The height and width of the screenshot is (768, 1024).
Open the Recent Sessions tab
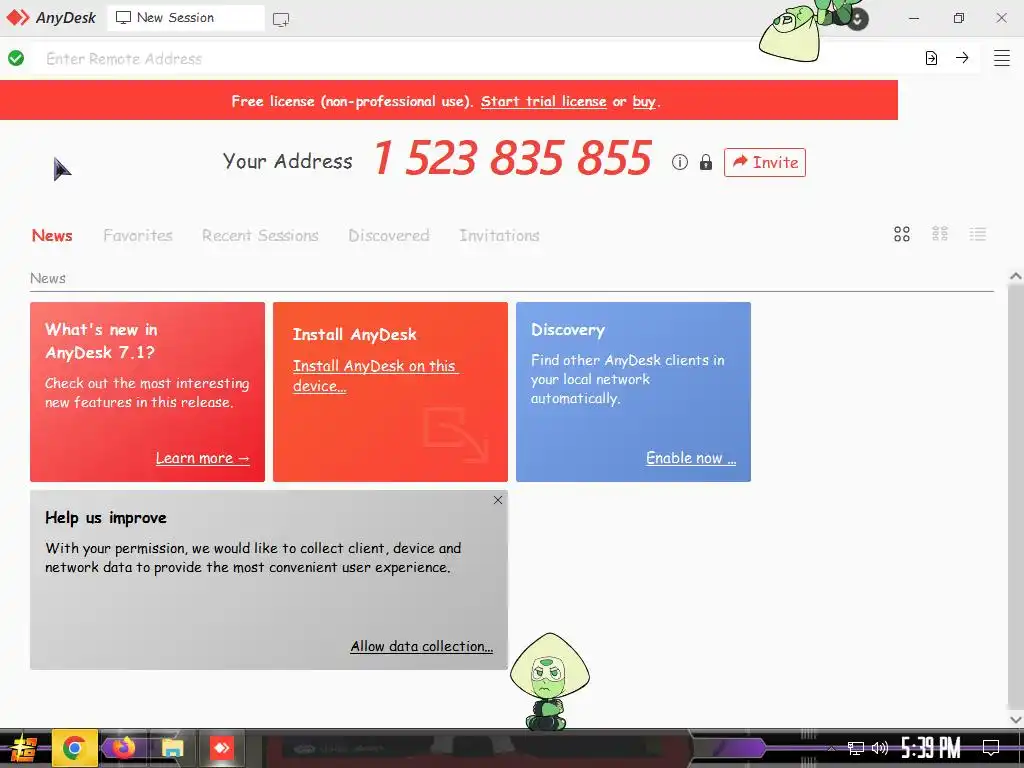pos(260,235)
